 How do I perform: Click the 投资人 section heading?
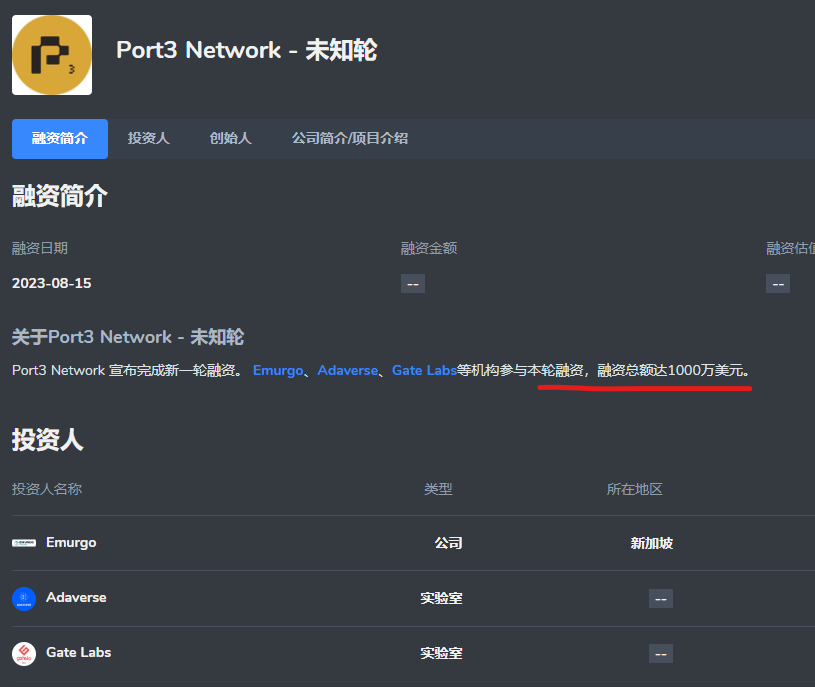pos(48,440)
